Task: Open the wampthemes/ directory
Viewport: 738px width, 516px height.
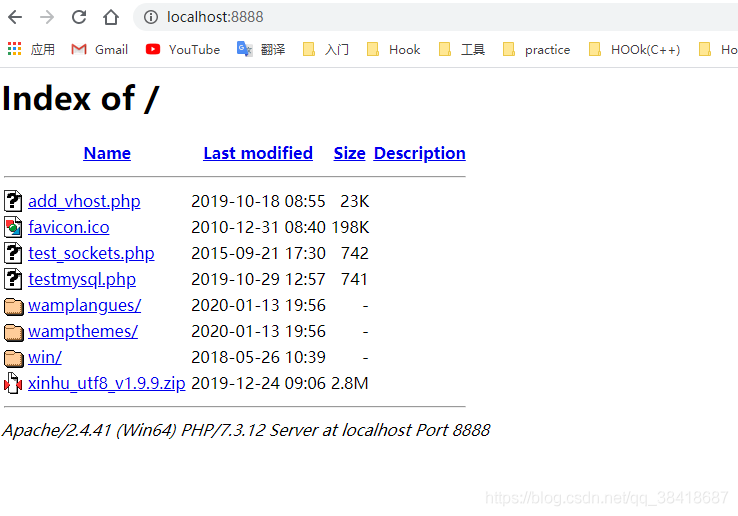Action: pos(83,331)
